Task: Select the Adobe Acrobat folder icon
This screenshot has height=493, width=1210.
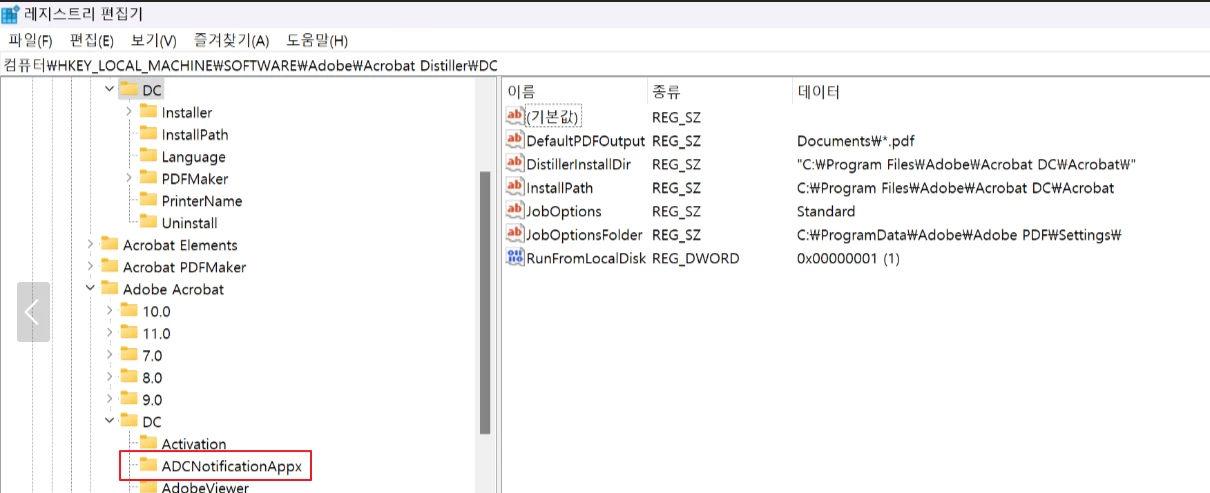Action: [x=109, y=287]
